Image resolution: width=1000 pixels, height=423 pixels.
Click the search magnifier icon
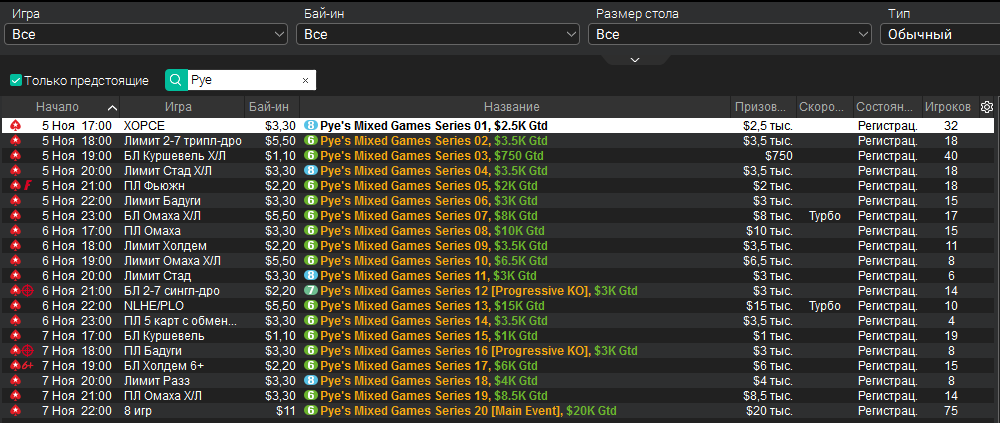176,80
